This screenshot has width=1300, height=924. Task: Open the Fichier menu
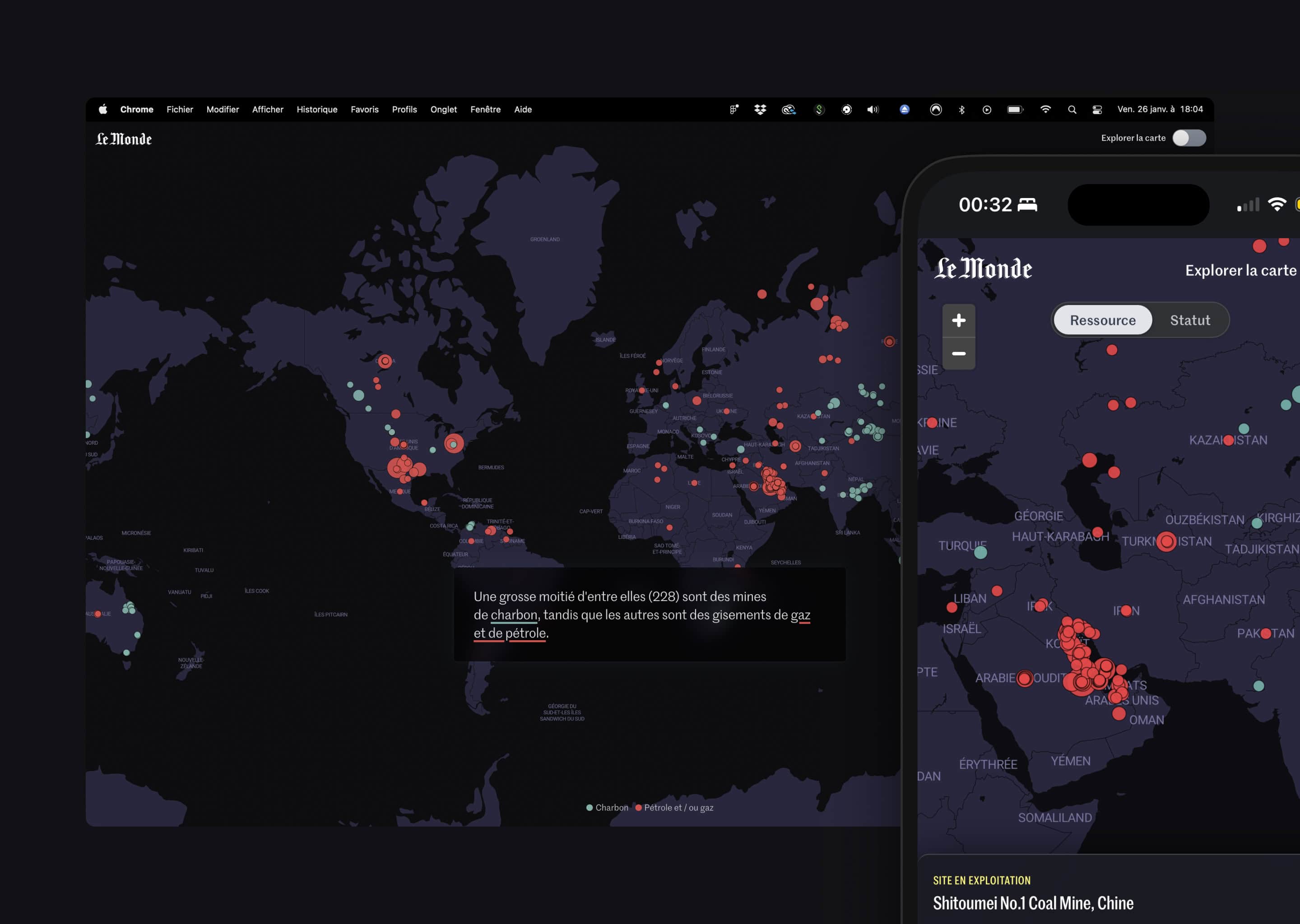pyautogui.click(x=180, y=109)
